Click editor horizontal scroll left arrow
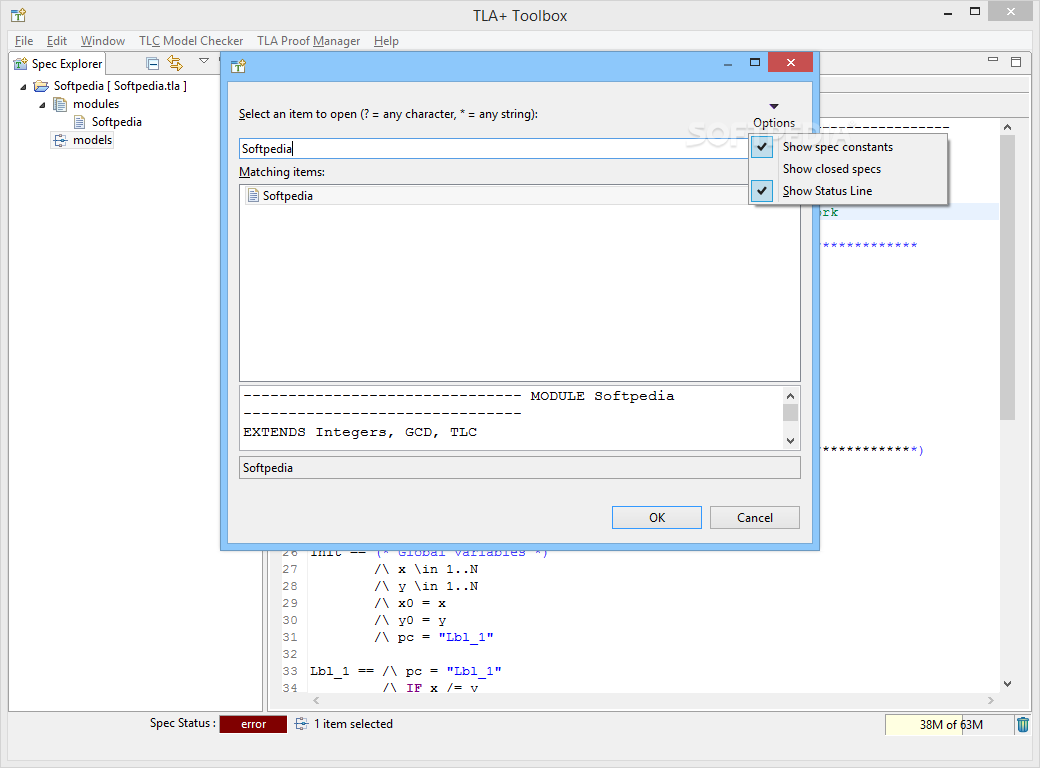The width and height of the screenshot is (1040, 768). pos(316,700)
